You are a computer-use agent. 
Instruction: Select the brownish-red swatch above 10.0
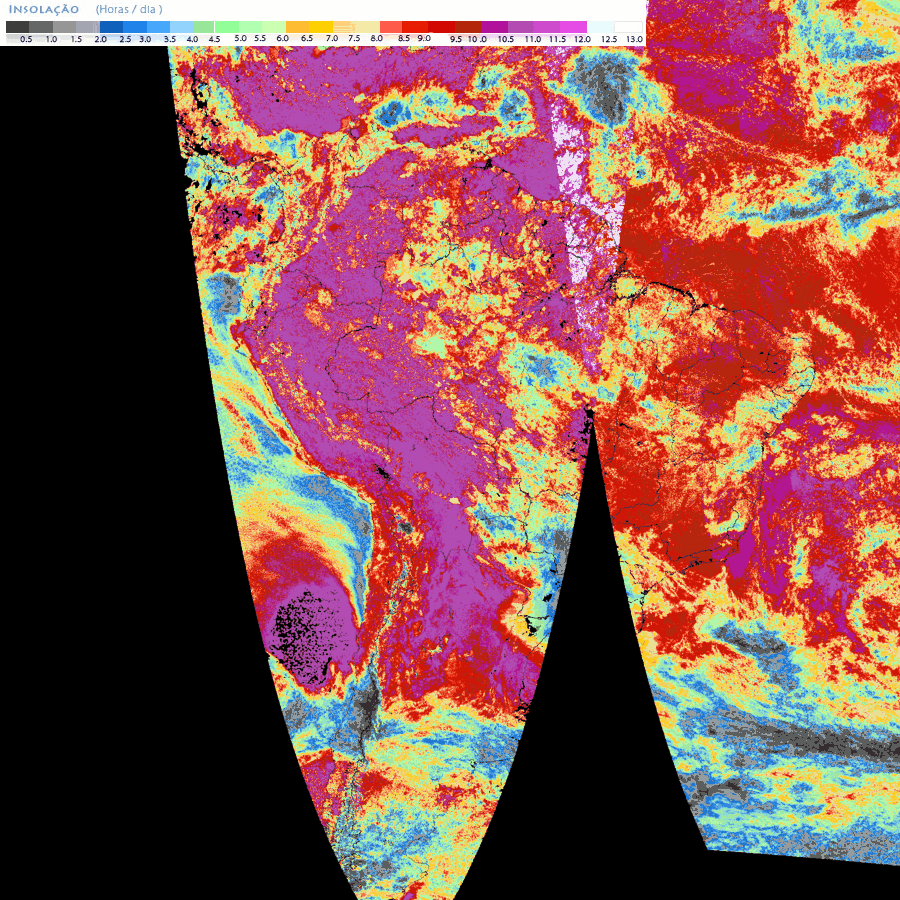[468, 27]
